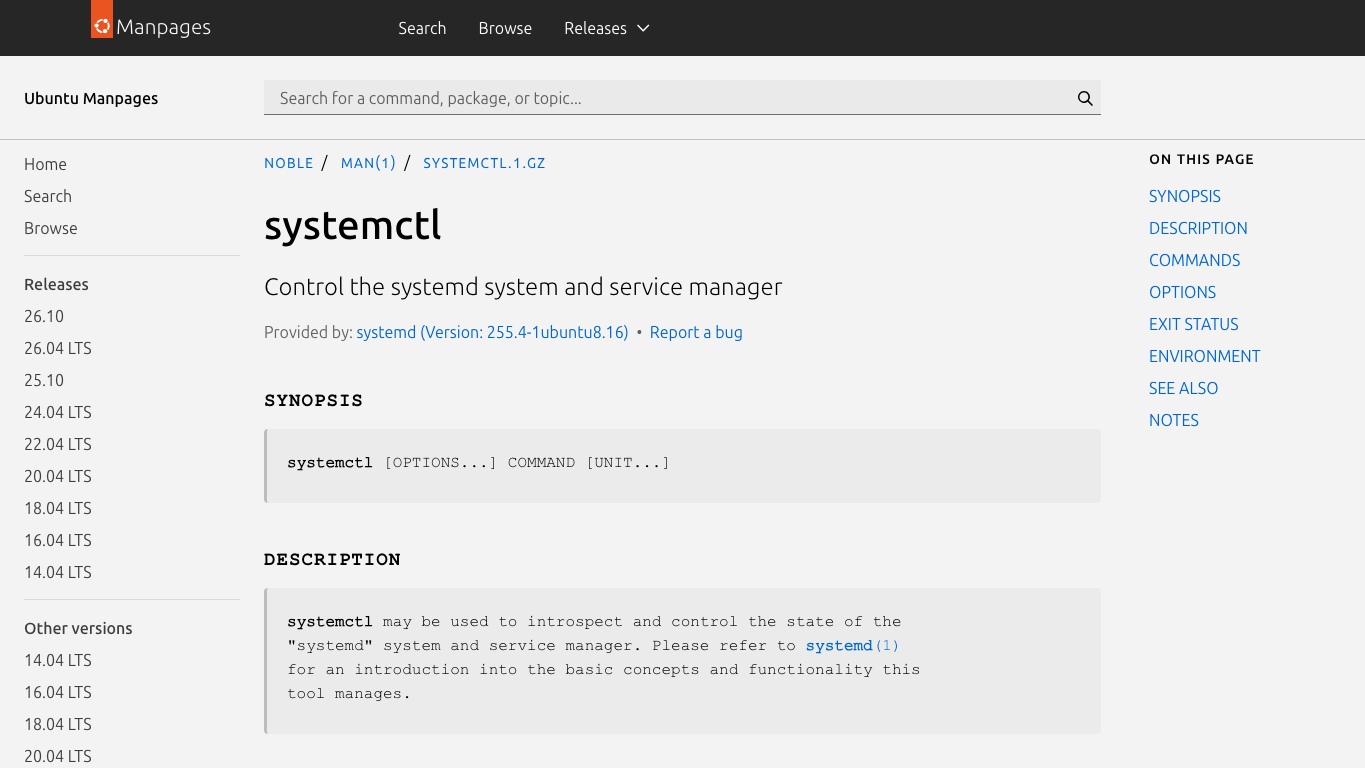This screenshot has width=1365, height=768.
Task: Select release 24.04 LTS
Action: click(x=58, y=412)
